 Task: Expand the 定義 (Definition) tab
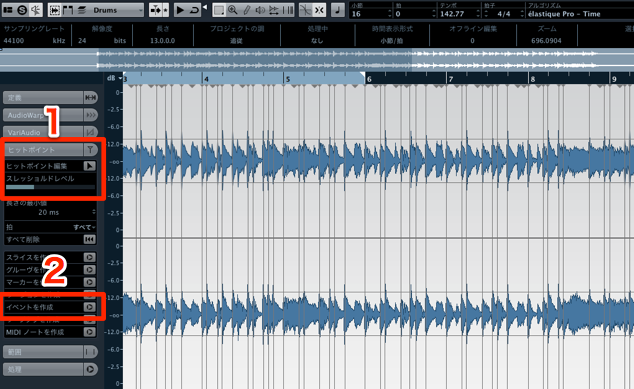[x=43, y=97]
